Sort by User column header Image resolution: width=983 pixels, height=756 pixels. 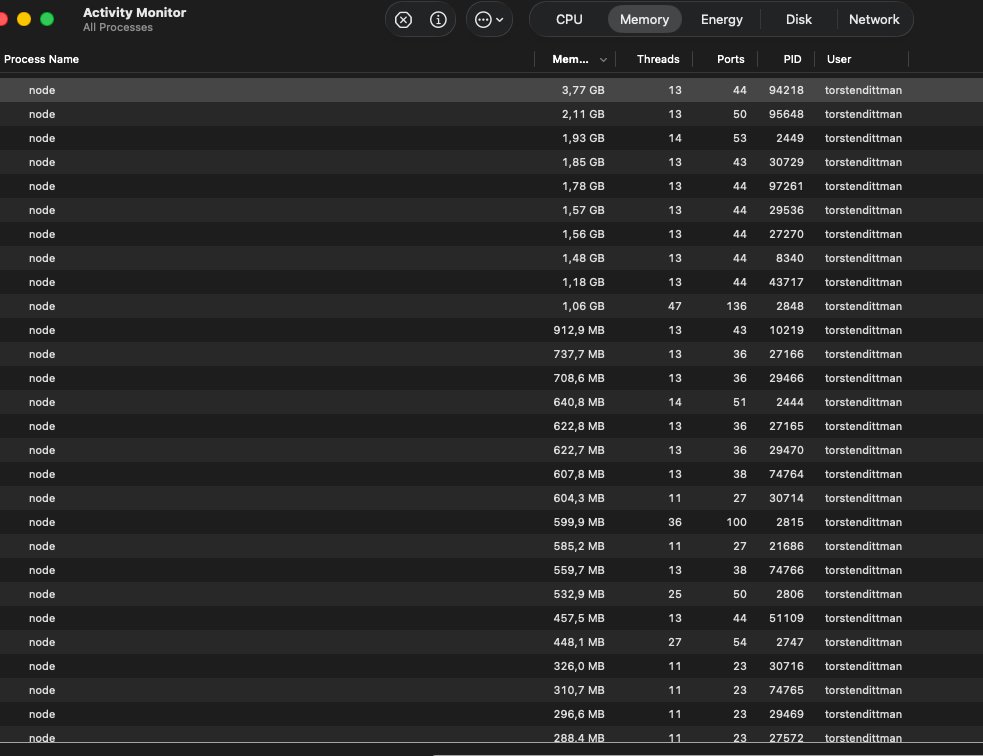[x=838, y=59]
